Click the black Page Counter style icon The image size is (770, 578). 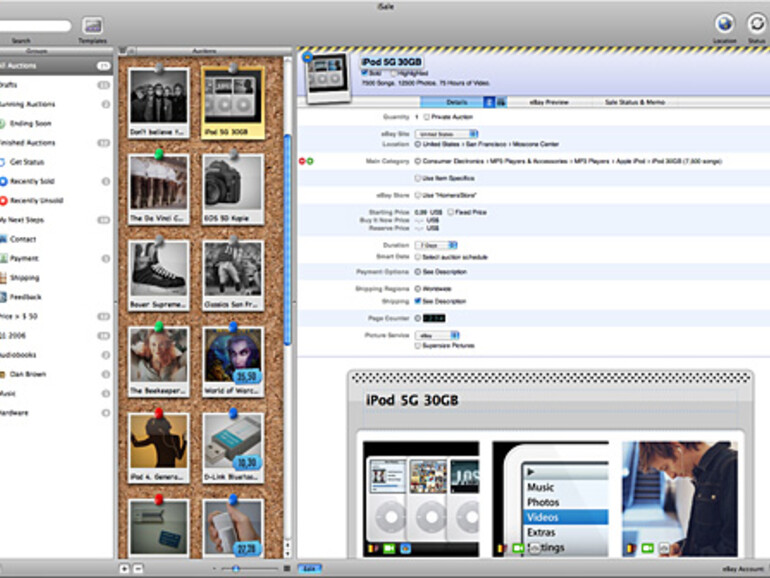(x=434, y=318)
